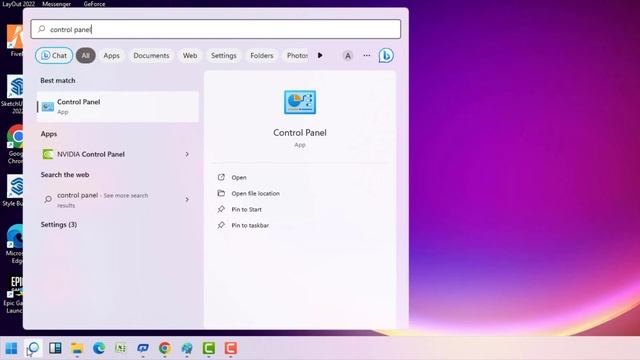
Task: Click Pin to Start
Action: [247, 209]
